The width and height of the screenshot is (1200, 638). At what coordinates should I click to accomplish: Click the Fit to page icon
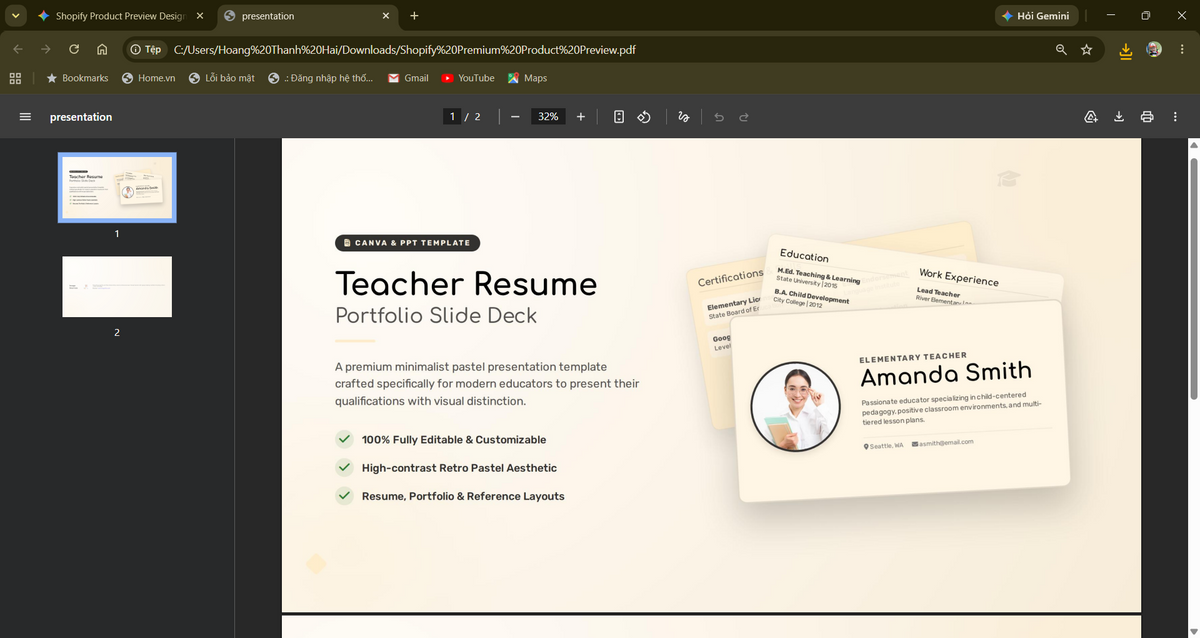[619, 117]
